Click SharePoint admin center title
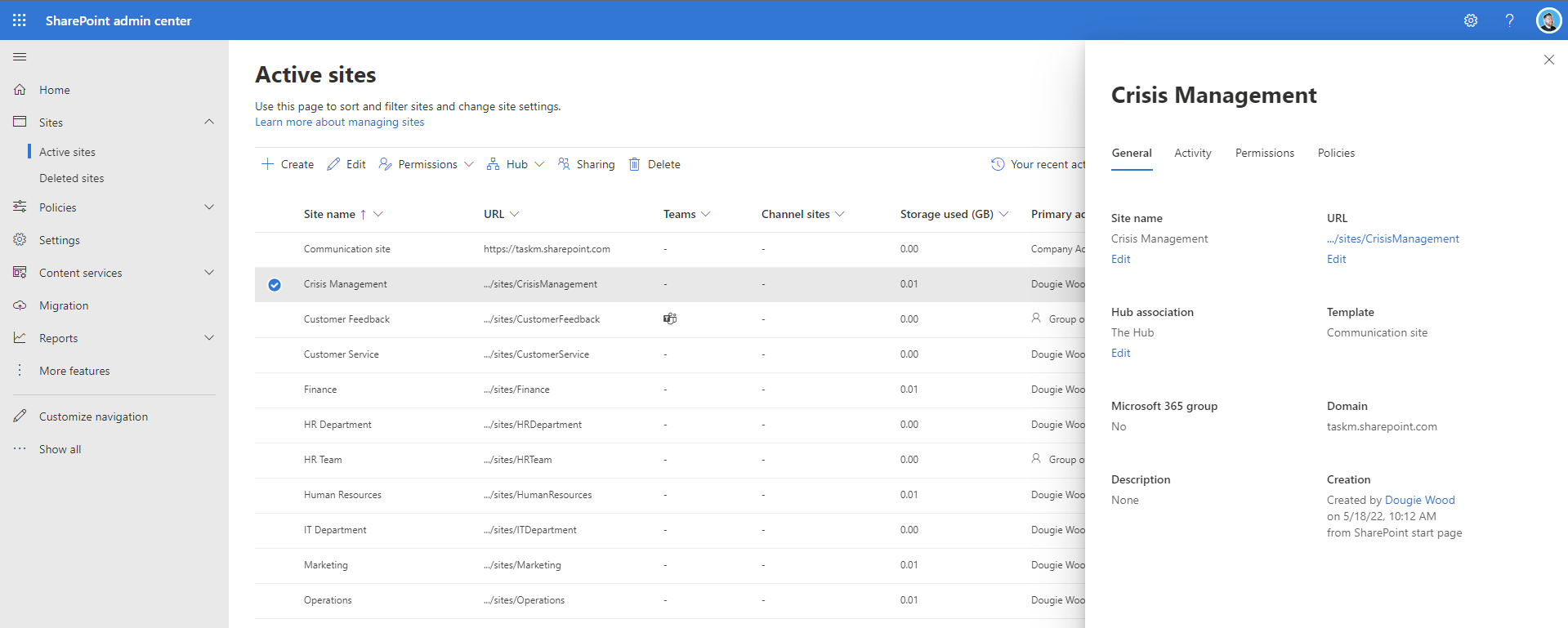This screenshot has height=628, width=1568. coord(118,20)
